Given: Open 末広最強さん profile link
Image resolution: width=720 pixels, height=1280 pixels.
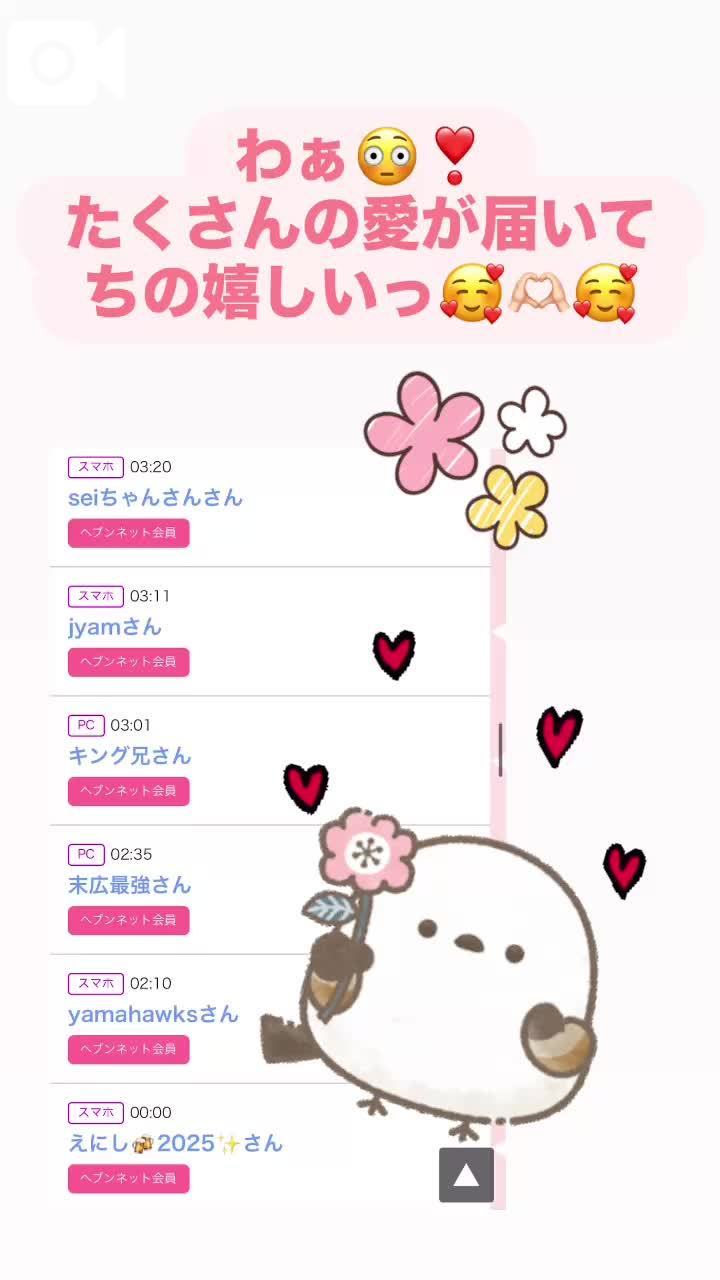Looking at the screenshot, I should pyautogui.click(x=129, y=885).
